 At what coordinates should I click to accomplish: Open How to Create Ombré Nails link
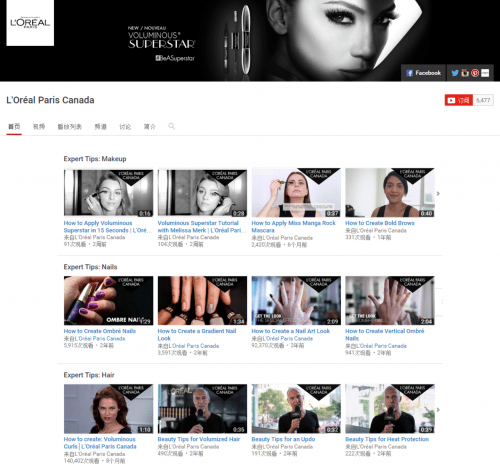(100, 331)
